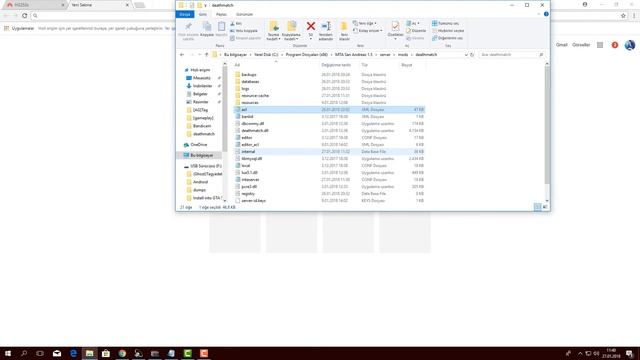Select İndirilenler in navigation pane
This screenshot has width=640, height=360.
(x=202, y=86)
